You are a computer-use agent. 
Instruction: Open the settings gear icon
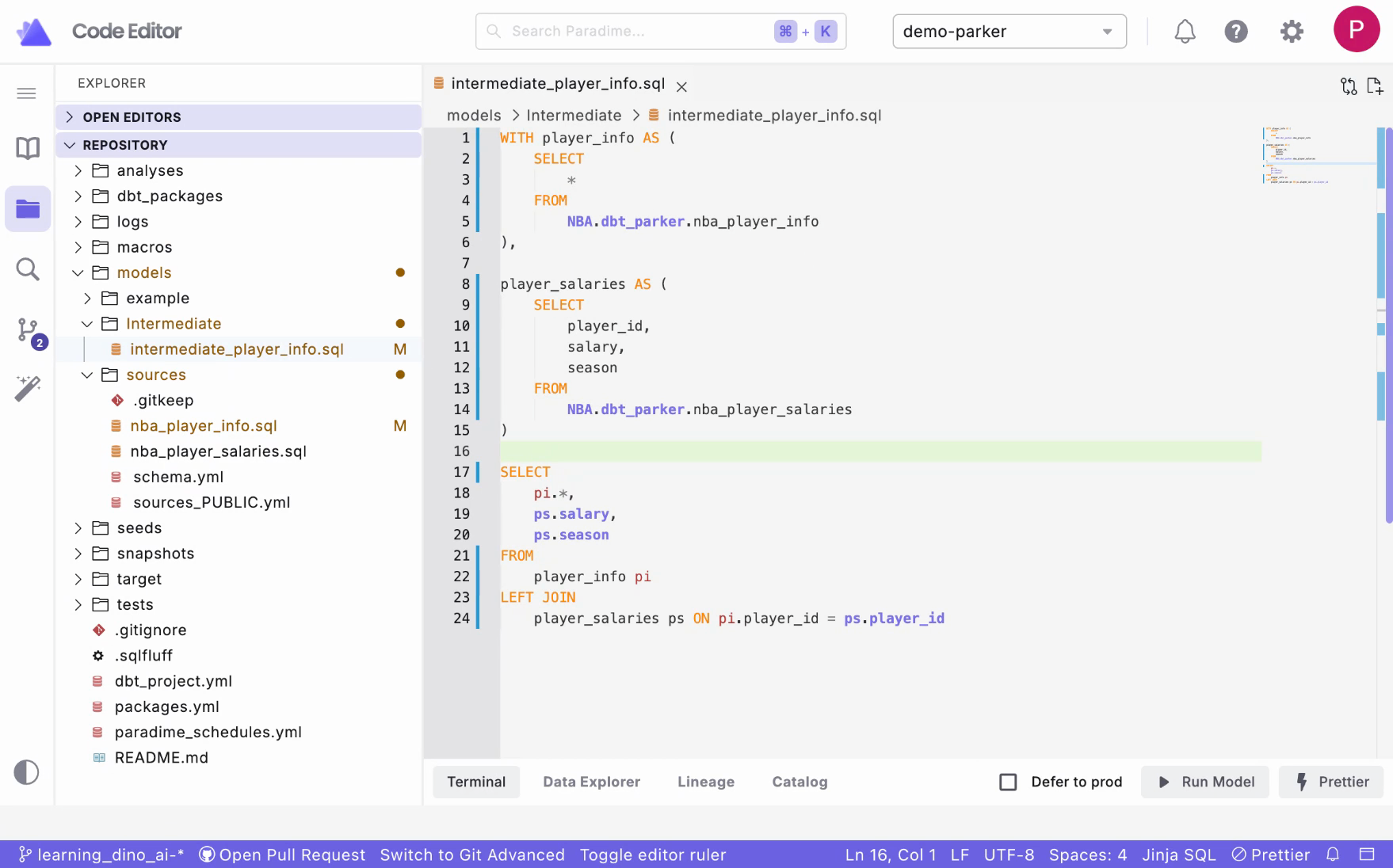point(1292,32)
